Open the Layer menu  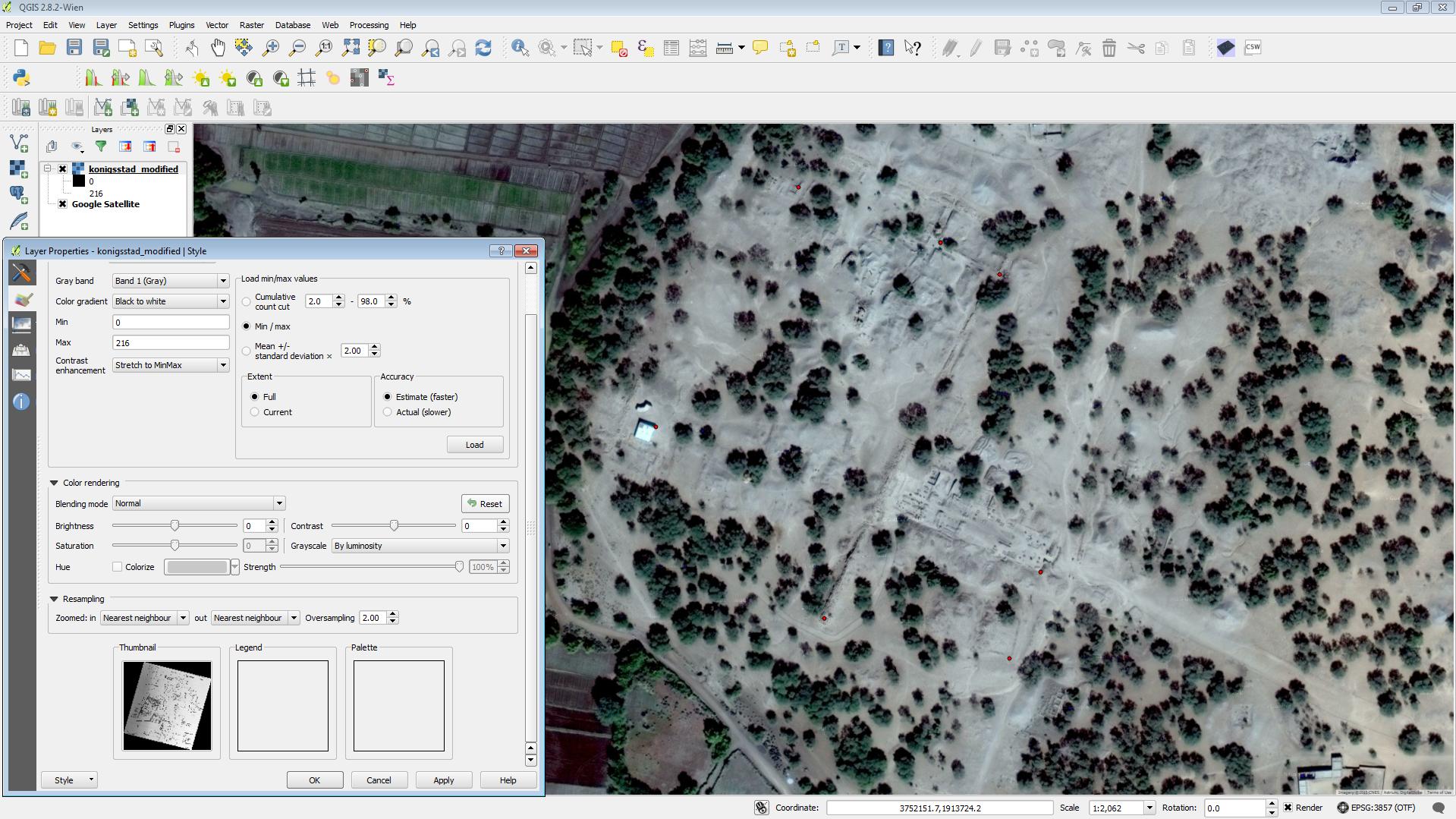click(106, 25)
